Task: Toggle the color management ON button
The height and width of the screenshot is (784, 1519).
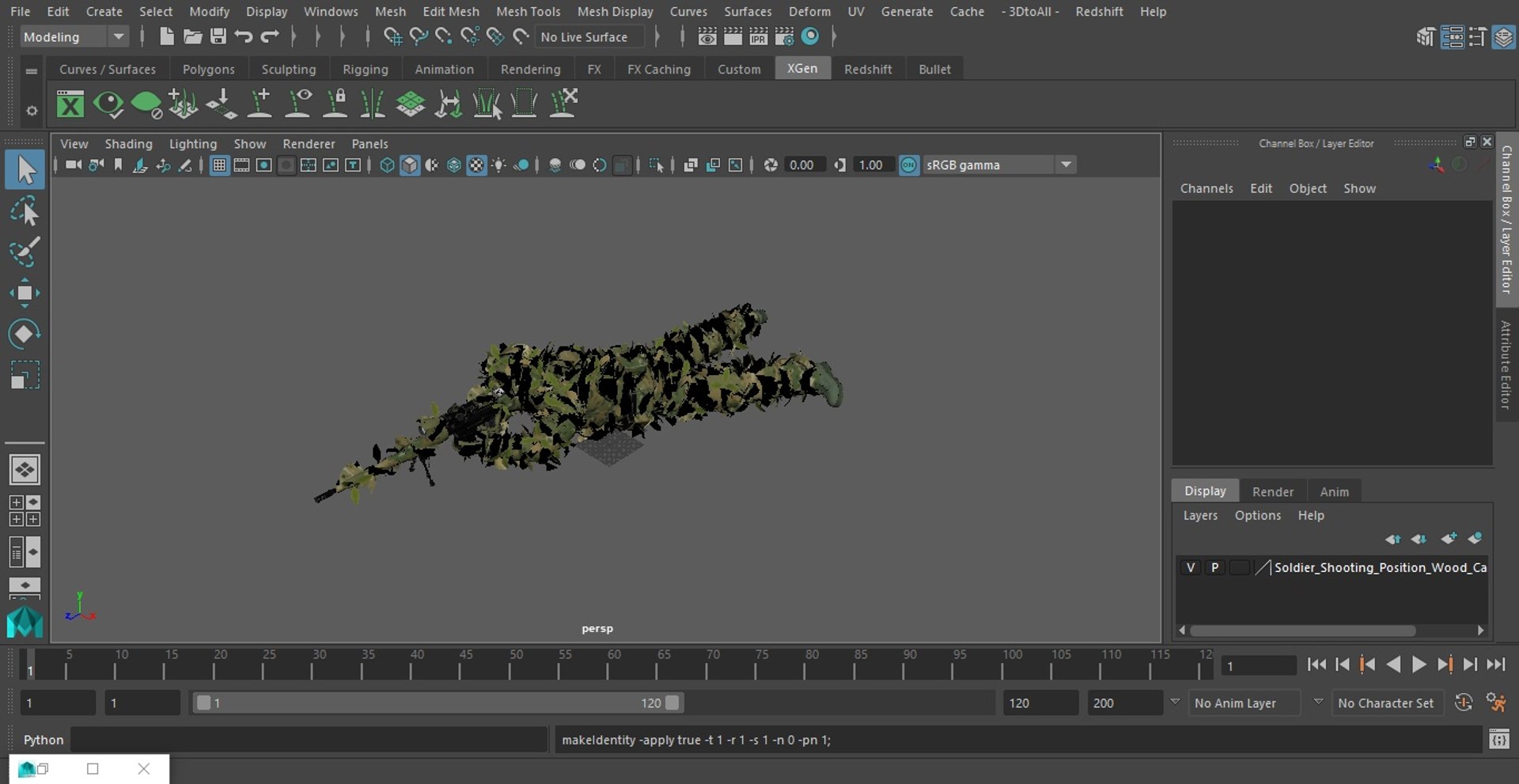Action: click(909, 165)
